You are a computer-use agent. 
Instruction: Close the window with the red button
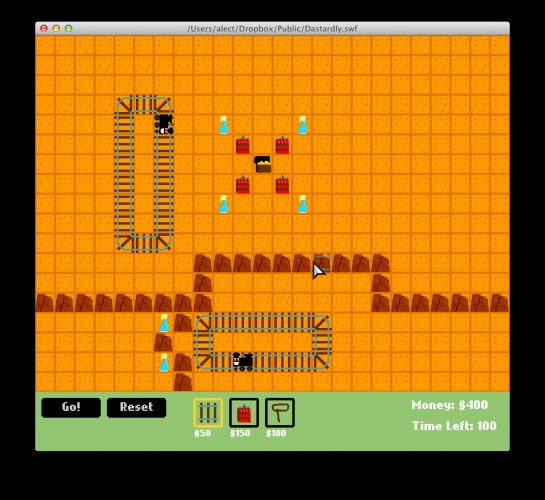(x=44, y=28)
